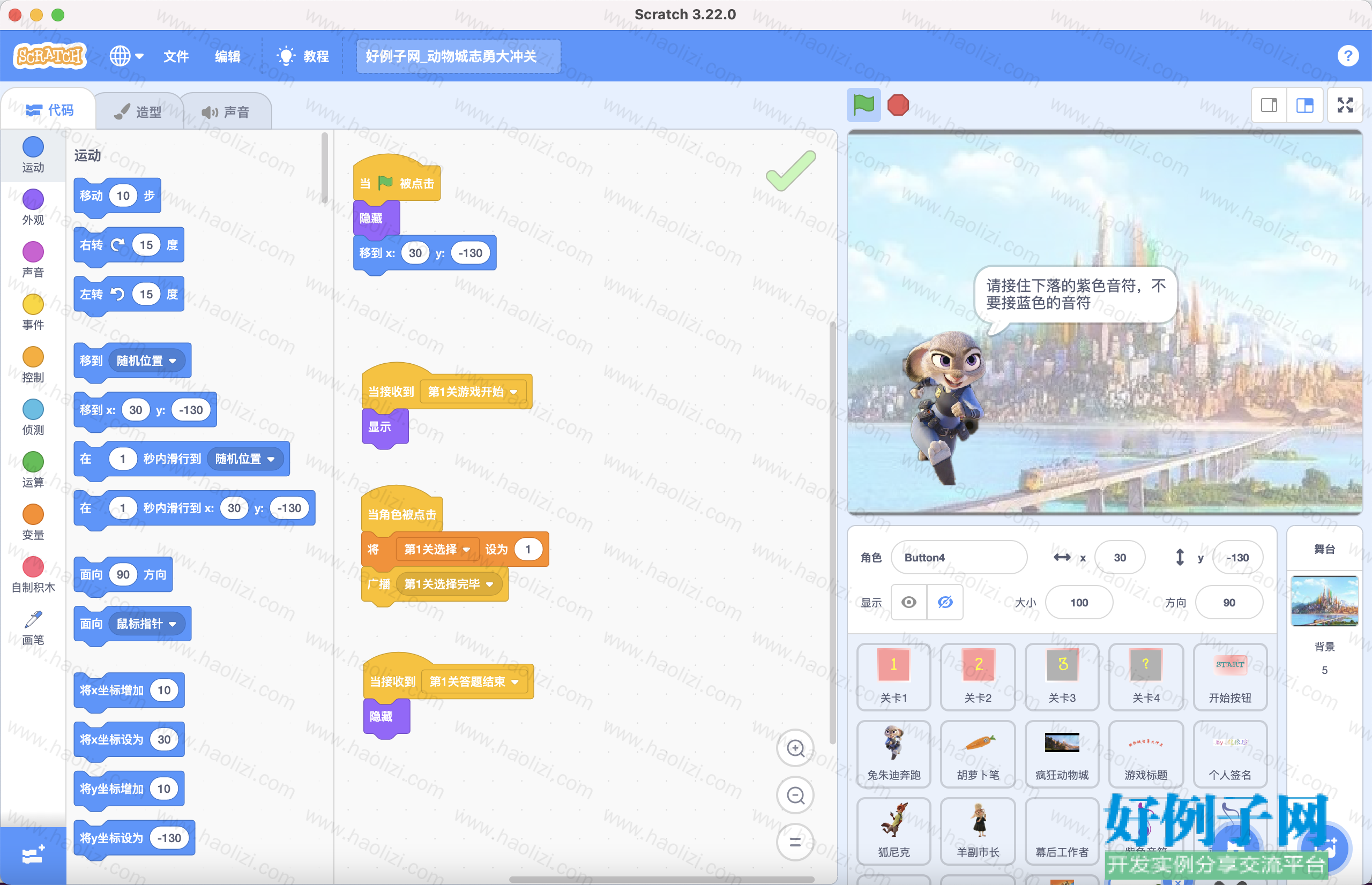Image resolution: width=1372 pixels, height=885 pixels.
Task: Expand 随机位置 dropdown in 秒内滑行到 block
Action: pyautogui.click(x=245, y=459)
